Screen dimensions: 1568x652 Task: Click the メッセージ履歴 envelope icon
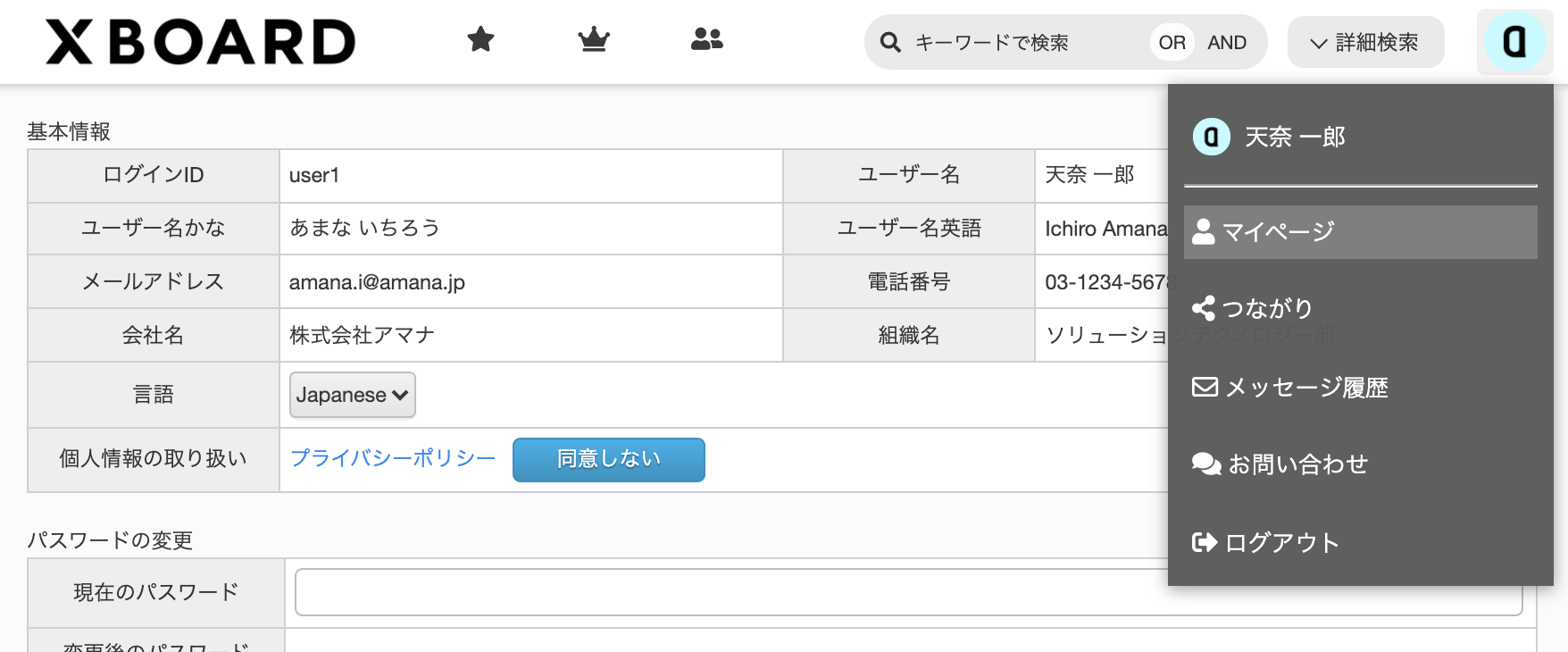[x=1205, y=387]
